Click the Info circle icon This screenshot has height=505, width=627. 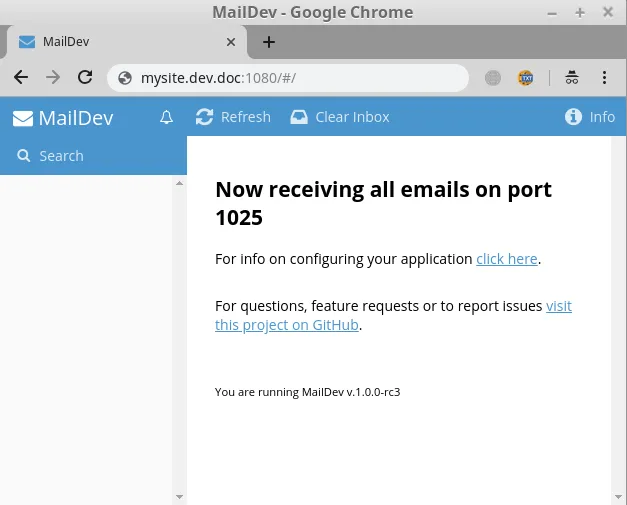(x=573, y=117)
